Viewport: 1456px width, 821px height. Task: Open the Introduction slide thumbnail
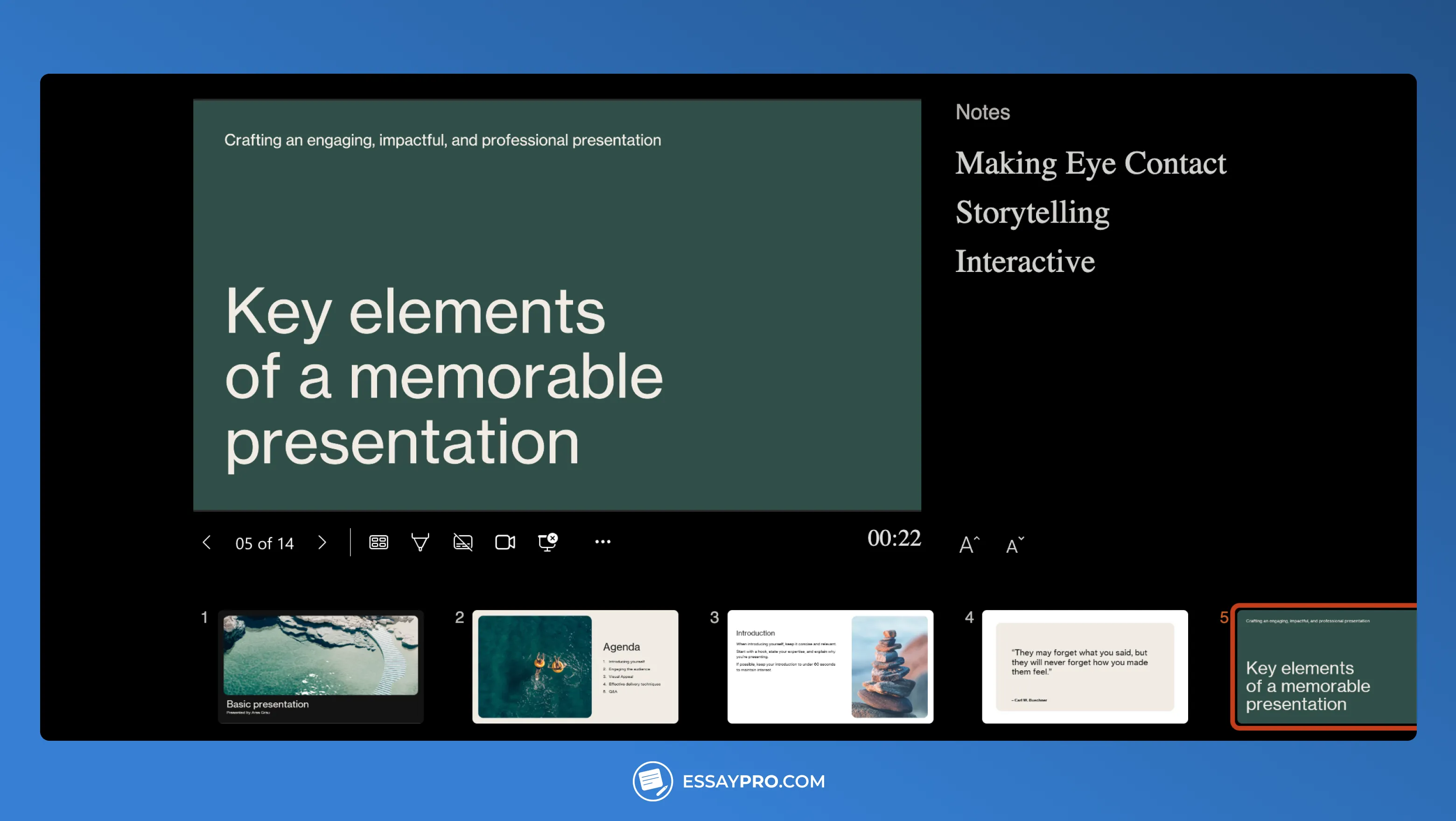point(830,666)
